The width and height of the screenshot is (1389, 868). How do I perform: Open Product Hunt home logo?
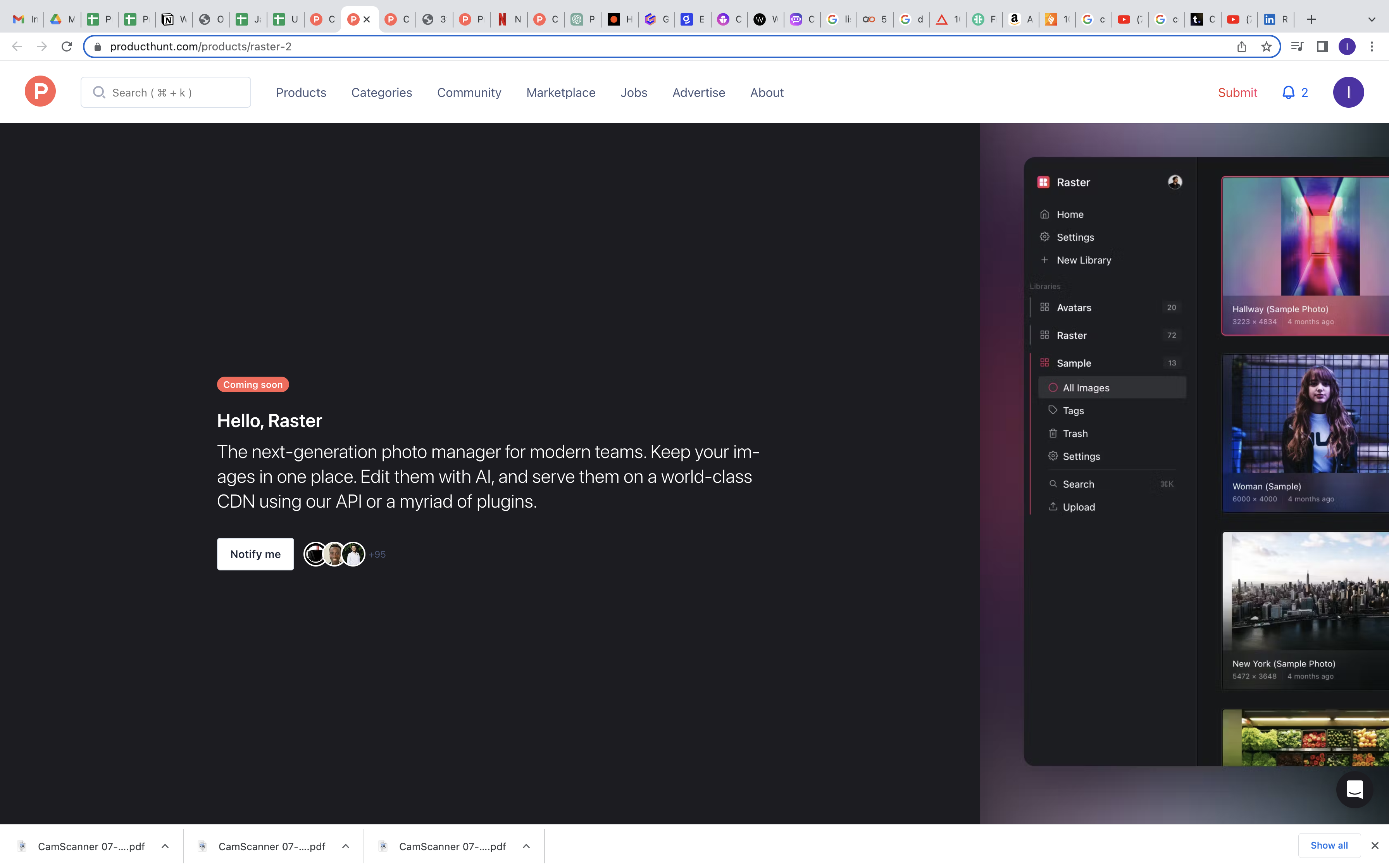coord(40,92)
